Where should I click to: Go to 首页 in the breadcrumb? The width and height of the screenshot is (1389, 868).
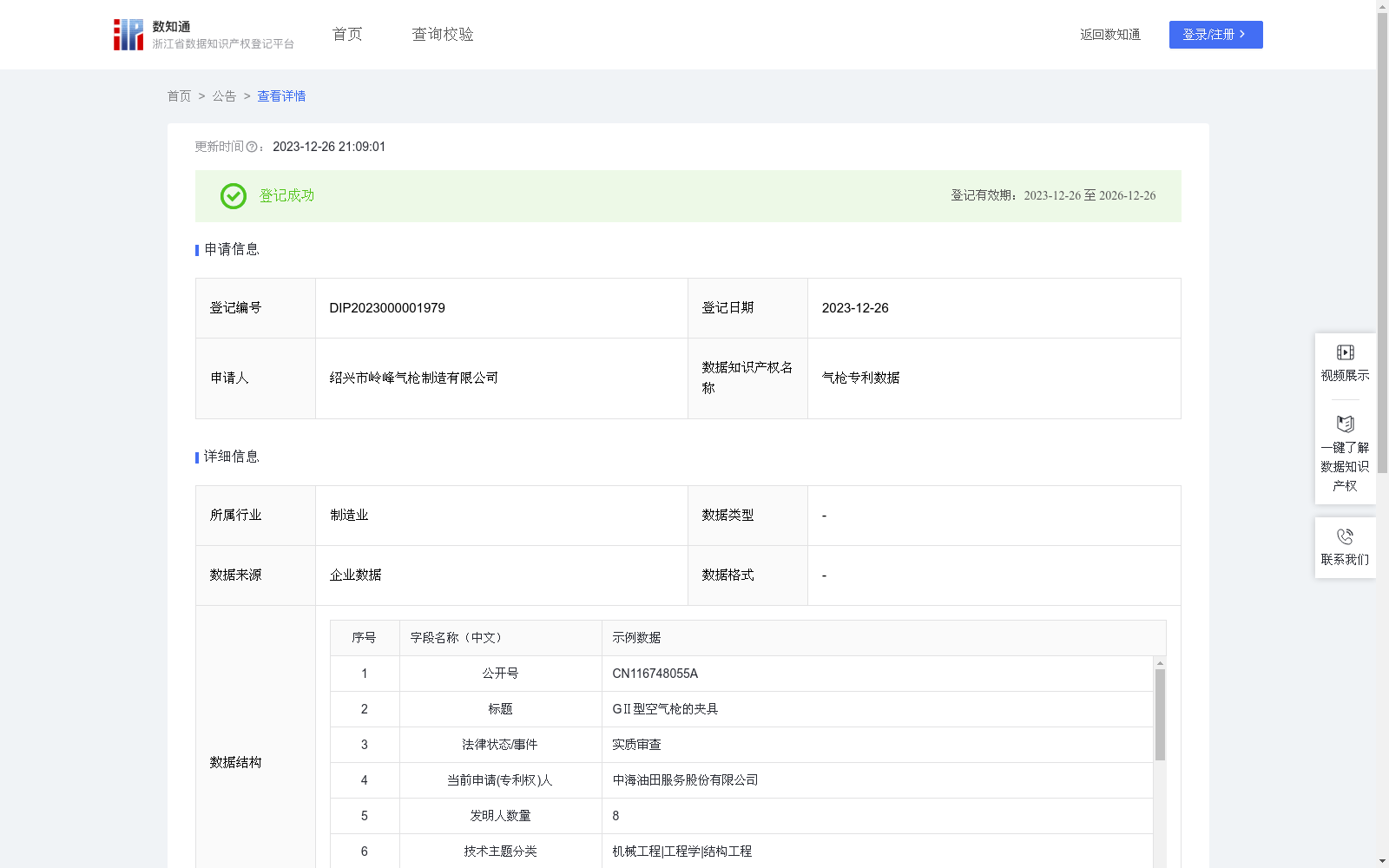pos(179,96)
